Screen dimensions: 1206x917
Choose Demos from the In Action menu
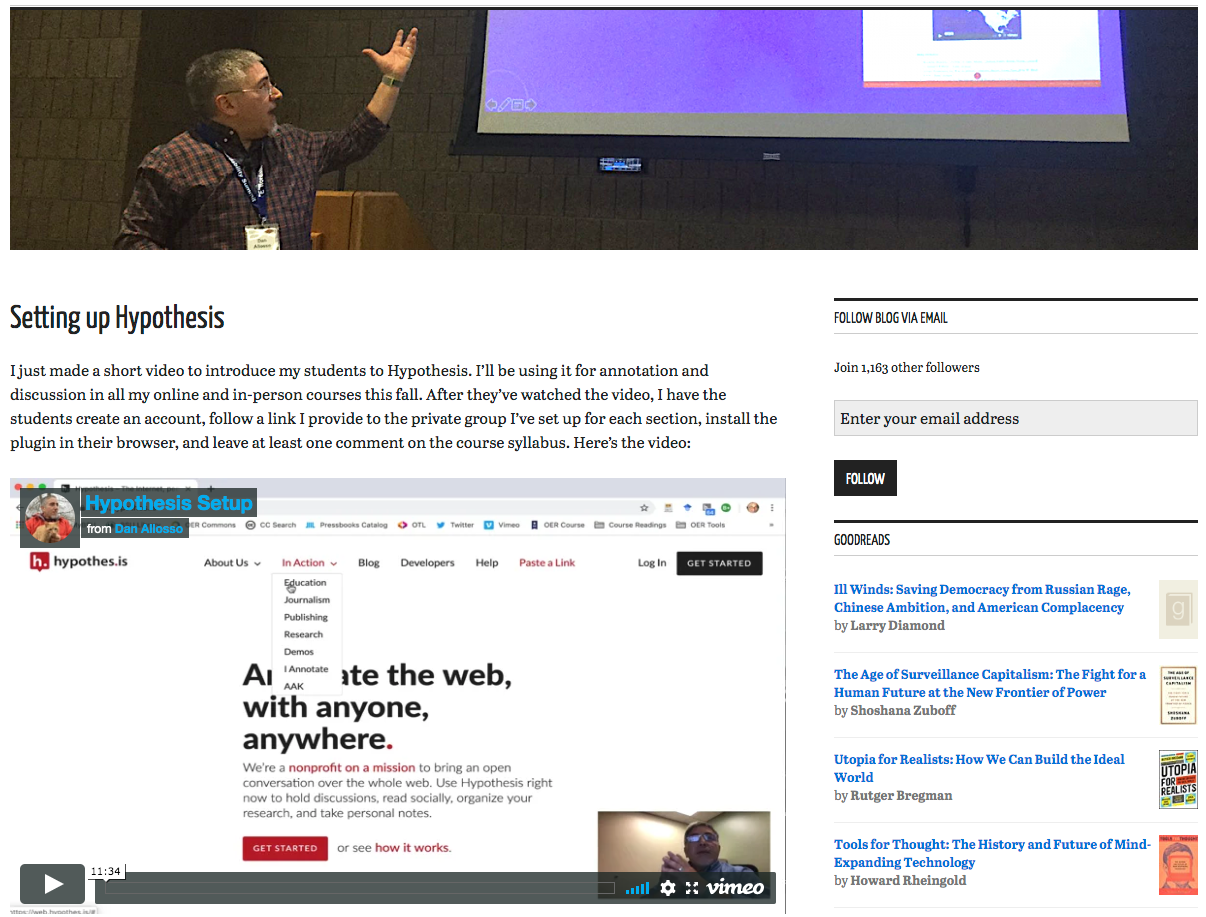pyautogui.click(x=298, y=651)
